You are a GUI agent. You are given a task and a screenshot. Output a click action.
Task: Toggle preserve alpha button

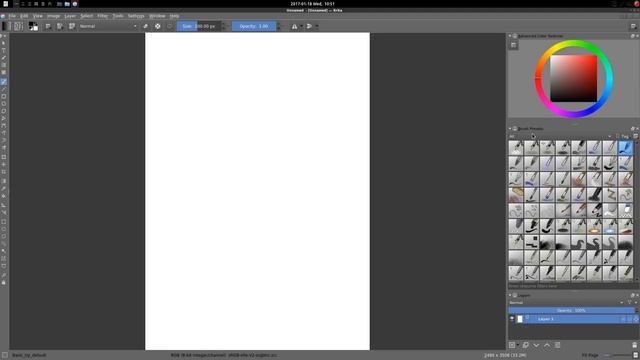point(158,26)
